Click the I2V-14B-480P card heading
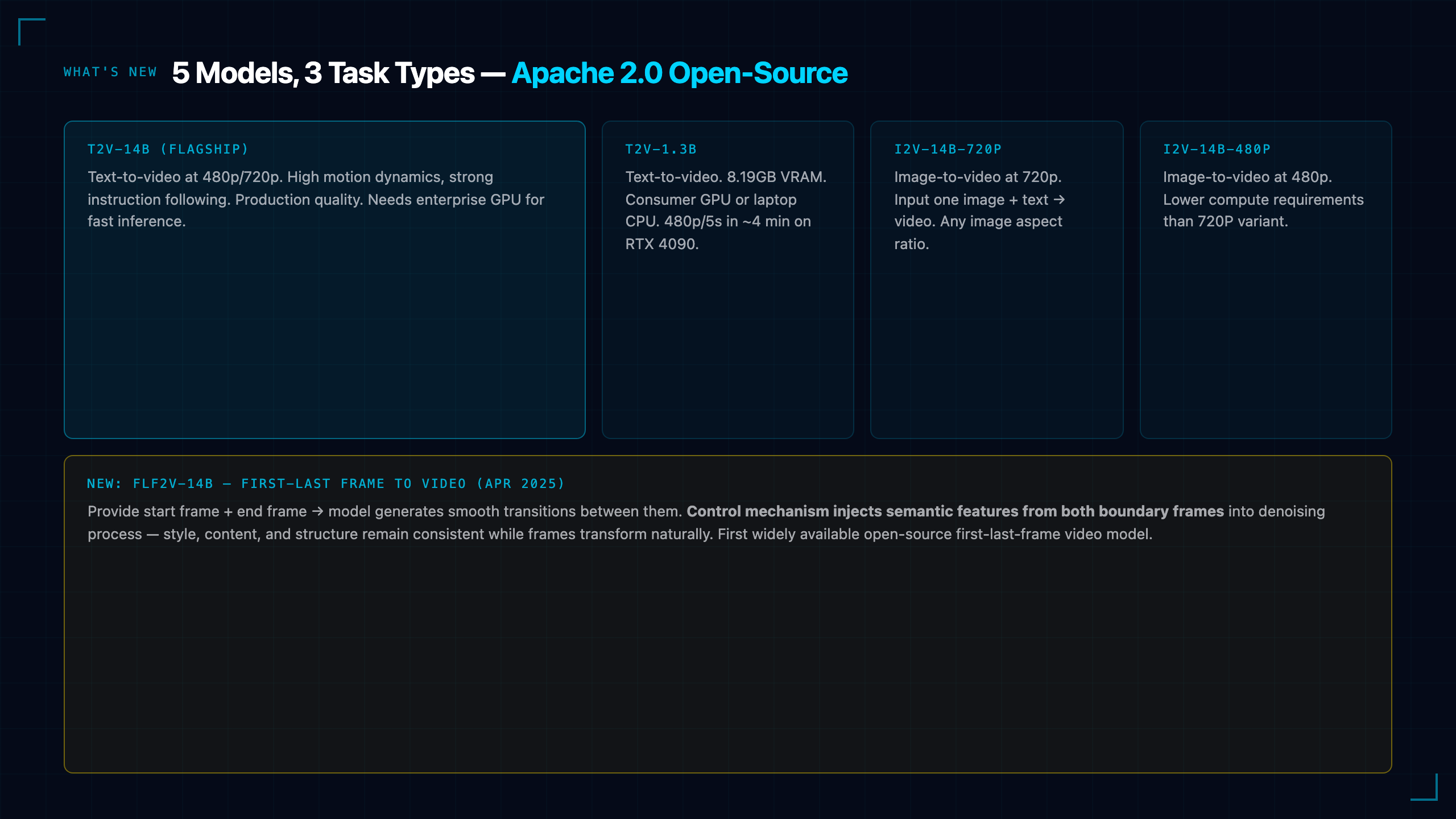The image size is (1456, 819). tap(1217, 149)
